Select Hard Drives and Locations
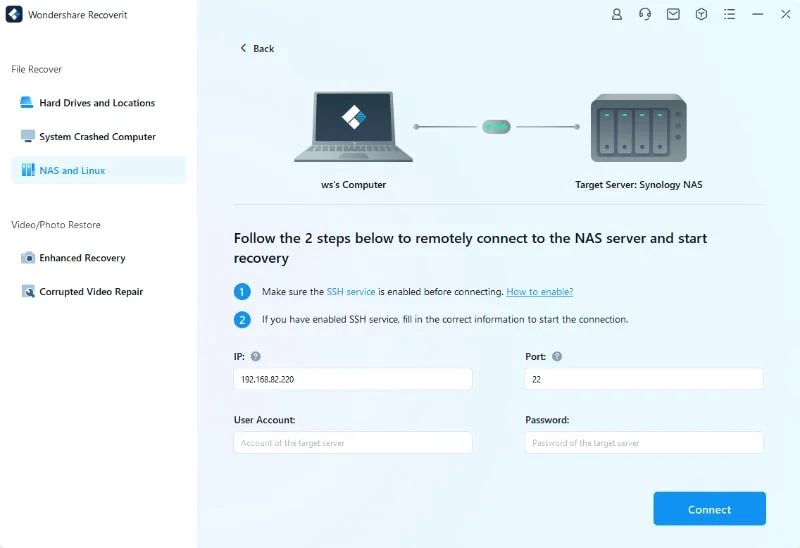This screenshot has height=548, width=800. (x=97, y=103)
